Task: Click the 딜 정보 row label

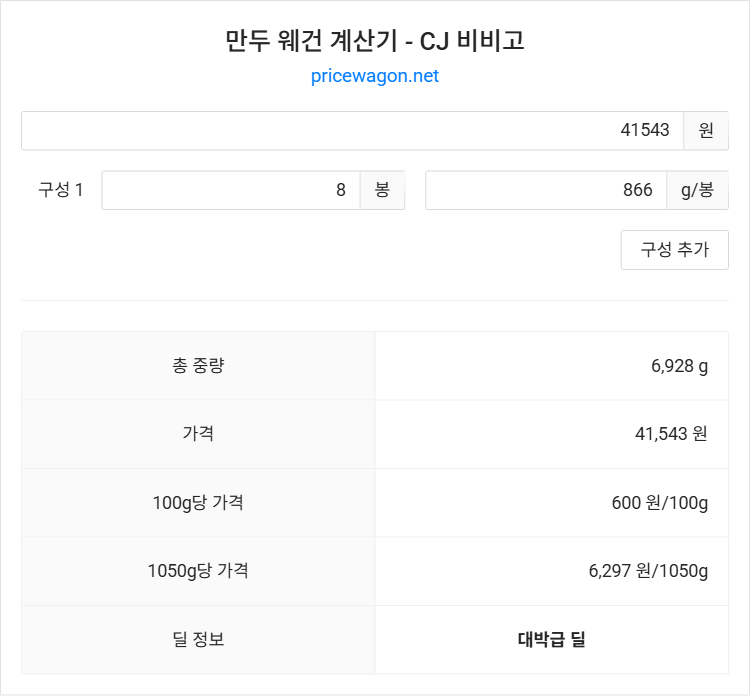Action: click(198, 639)
